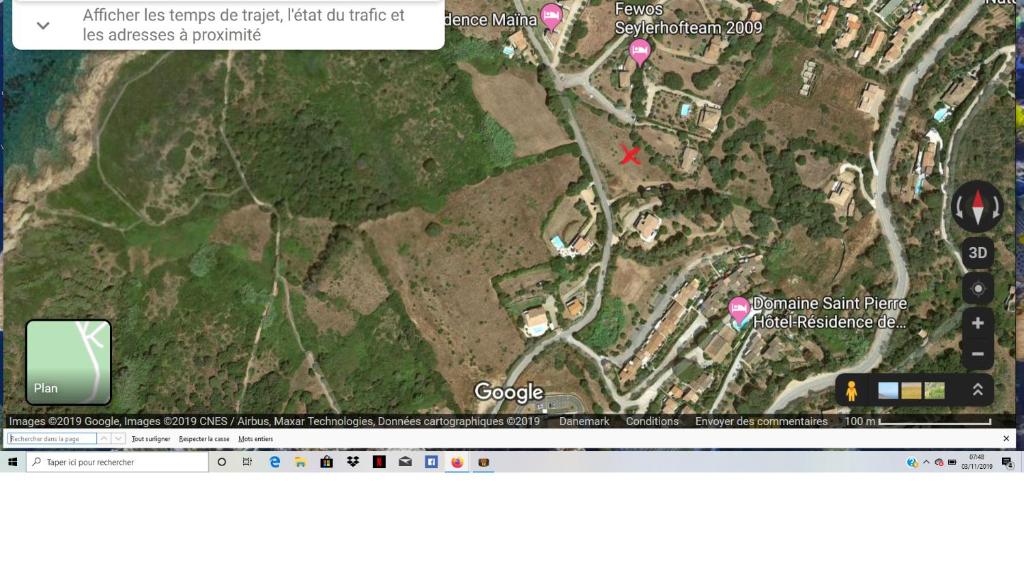
Task: Open Netflix from the taskbar
Action: pyautogui.click(x=379, y=462)
